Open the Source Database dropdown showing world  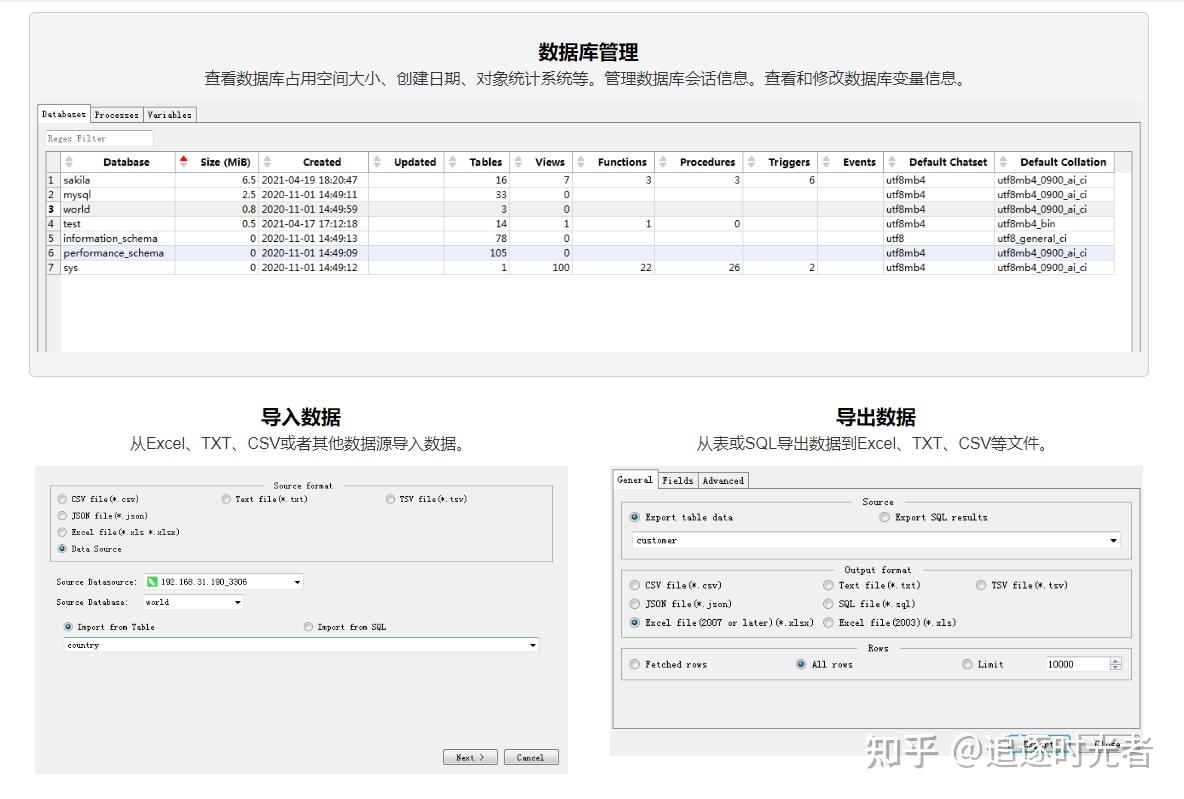pos(236,602)
